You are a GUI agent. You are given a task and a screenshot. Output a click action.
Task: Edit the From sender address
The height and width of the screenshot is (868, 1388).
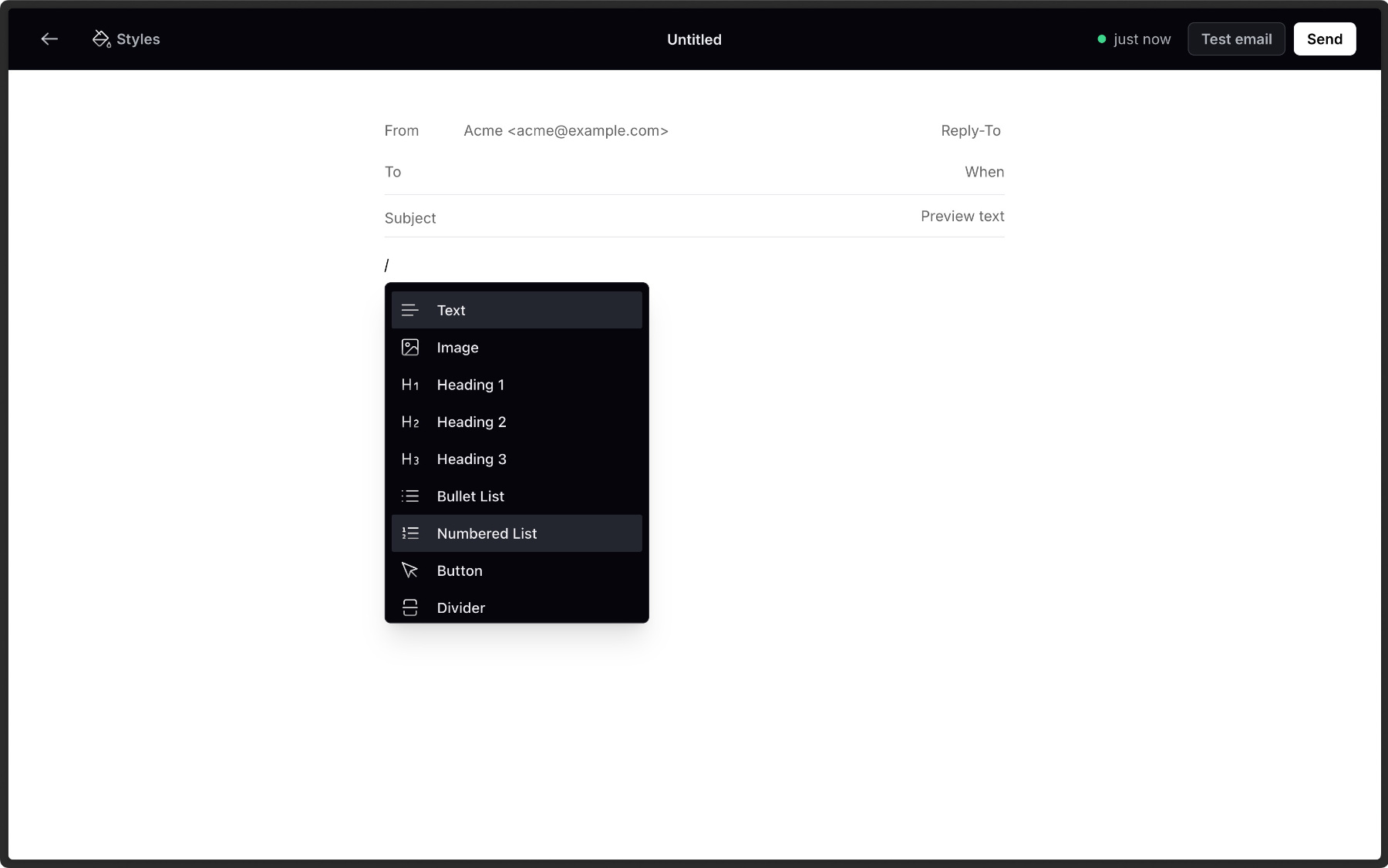(566, 131)
